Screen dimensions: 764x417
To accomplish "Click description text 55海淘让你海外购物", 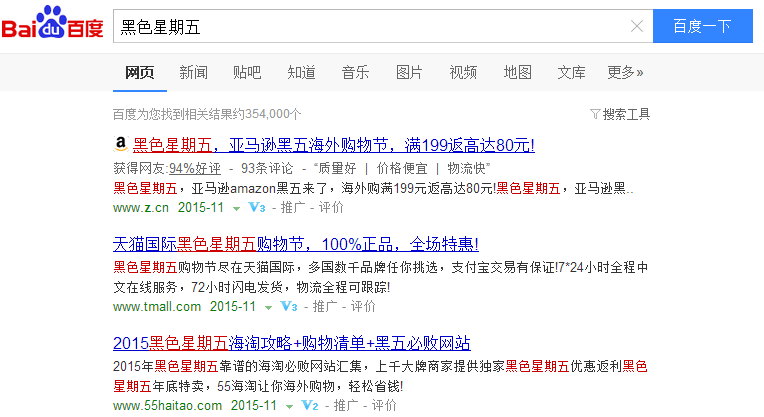I will click(276, 386).
